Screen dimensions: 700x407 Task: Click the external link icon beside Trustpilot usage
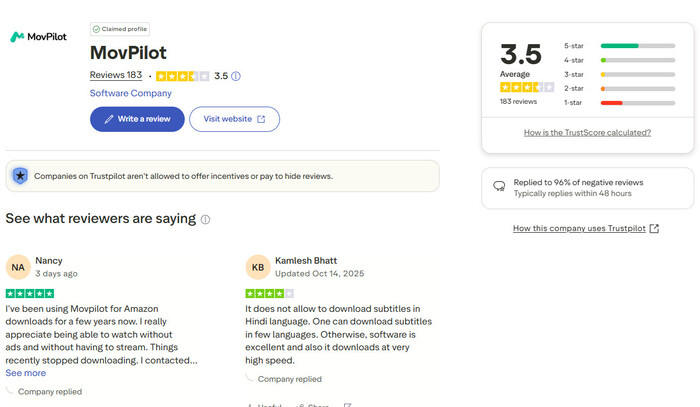tap(654, 229)
